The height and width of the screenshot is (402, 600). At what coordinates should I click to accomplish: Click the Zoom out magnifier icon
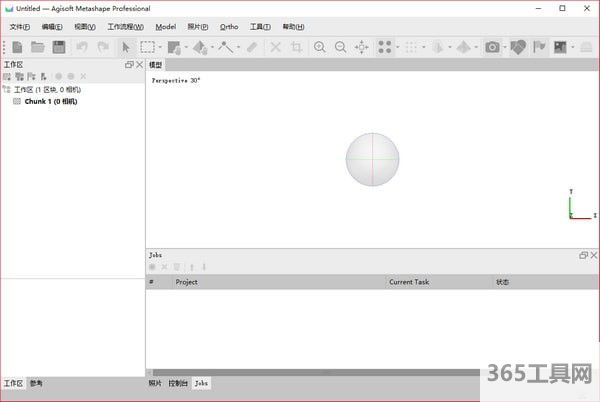[341, 47]
